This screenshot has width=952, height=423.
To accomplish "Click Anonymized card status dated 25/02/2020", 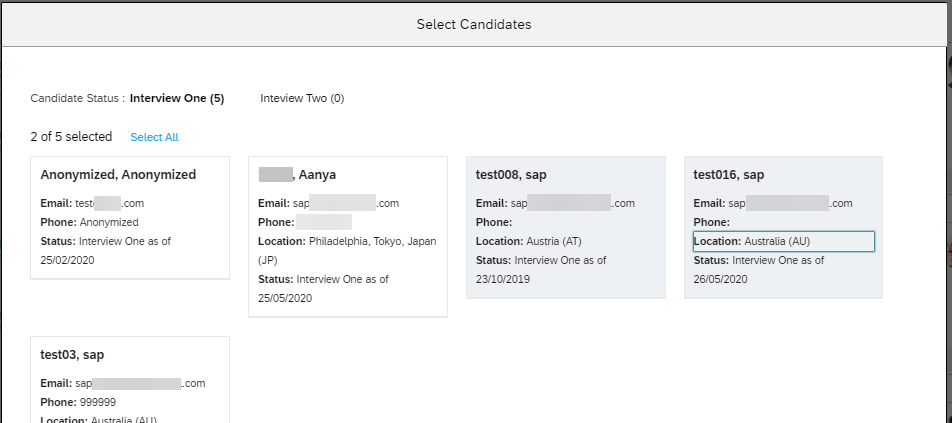I will coord(106,251).
